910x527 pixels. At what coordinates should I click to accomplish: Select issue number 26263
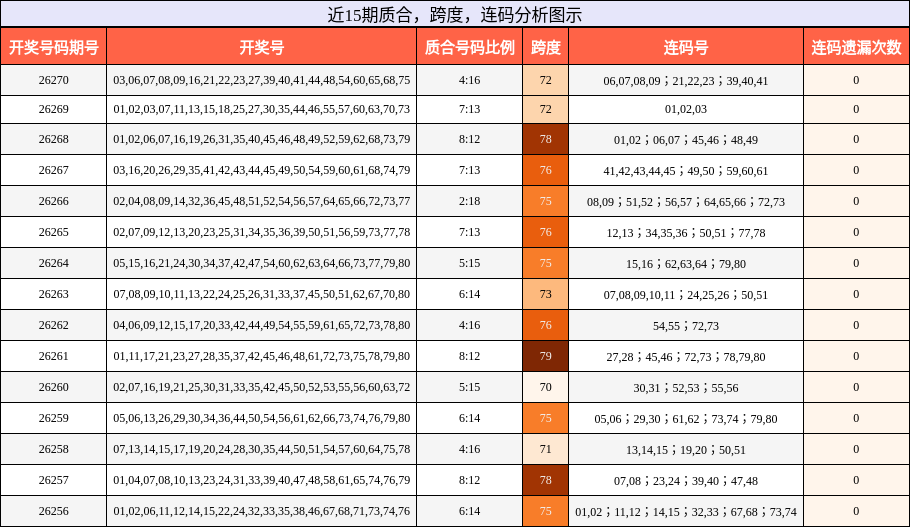tap(53, 294)
